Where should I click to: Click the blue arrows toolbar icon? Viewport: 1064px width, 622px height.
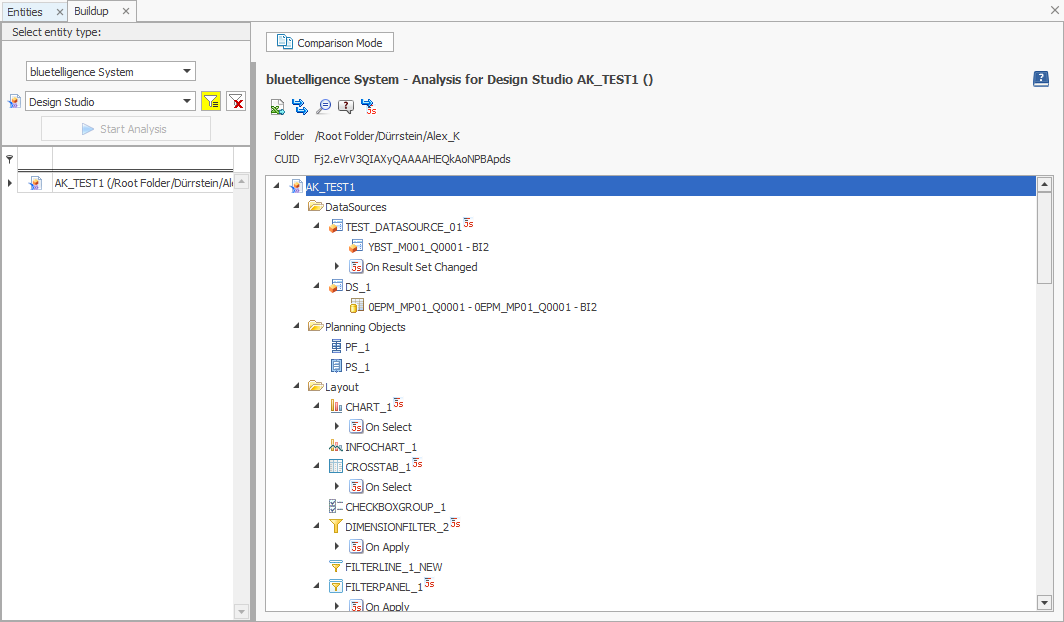click(x=300, y=107)
